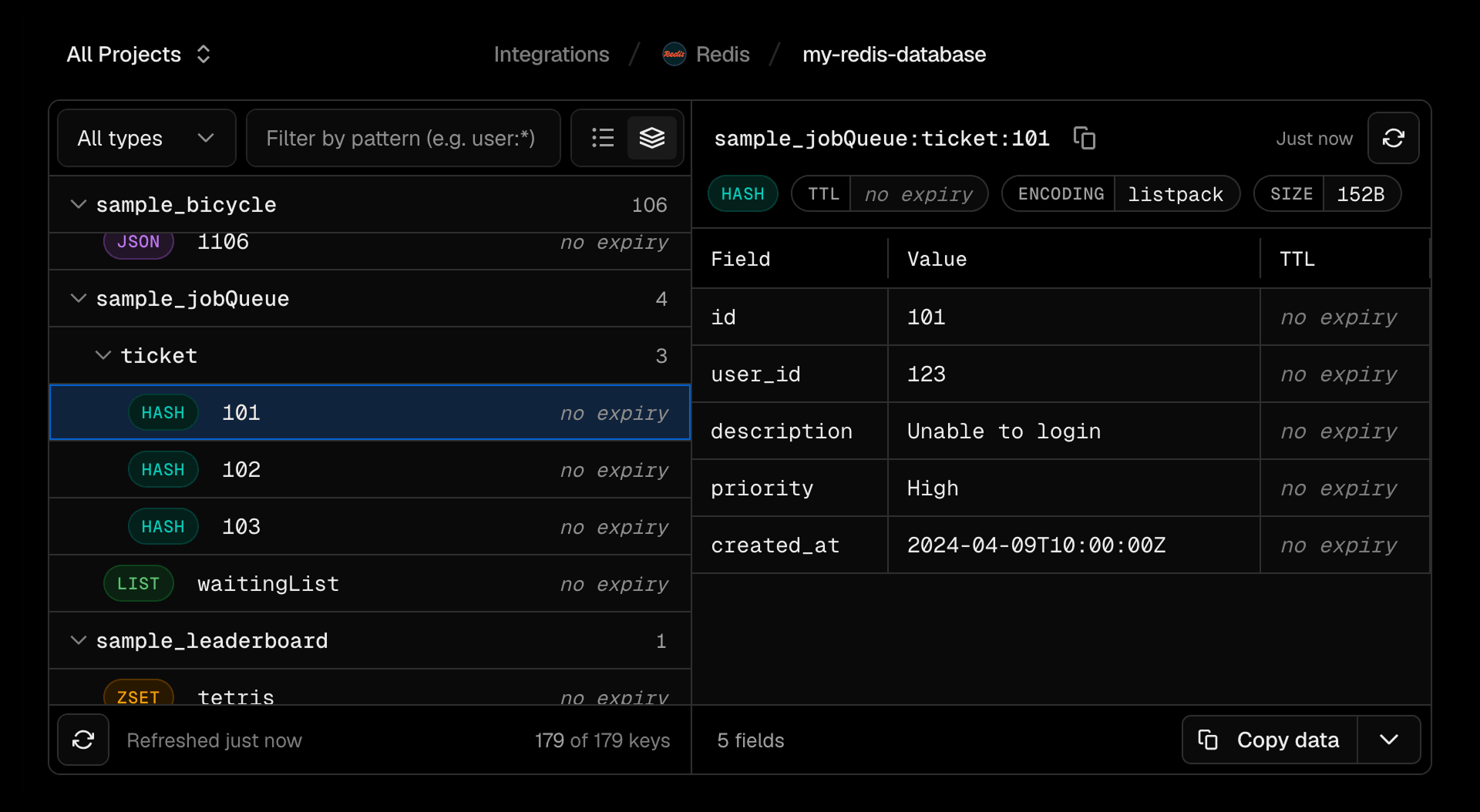
Task: Click the 'Refreshed just now' status
Action: pyautogui.click(x=214, y=740)
